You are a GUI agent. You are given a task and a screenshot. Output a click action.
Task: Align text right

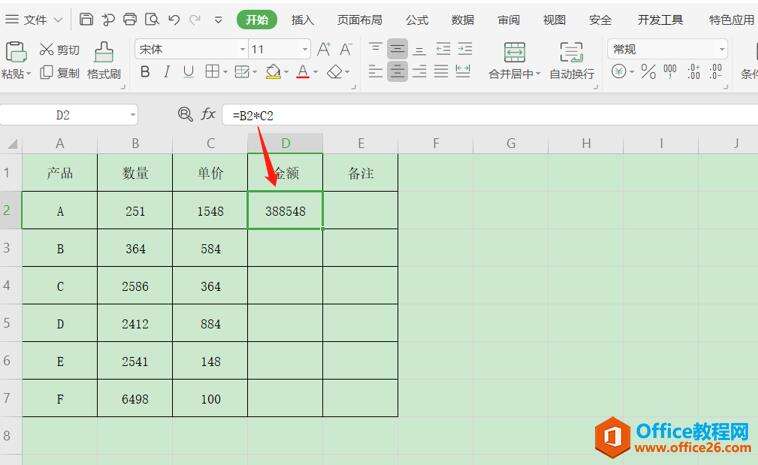pyautogui.click(x=419, y=72)
